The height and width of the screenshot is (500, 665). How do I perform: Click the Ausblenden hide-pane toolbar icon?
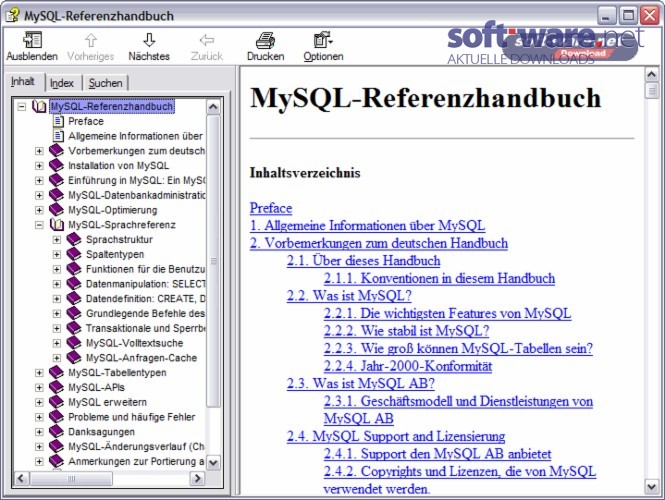point(32,40)
